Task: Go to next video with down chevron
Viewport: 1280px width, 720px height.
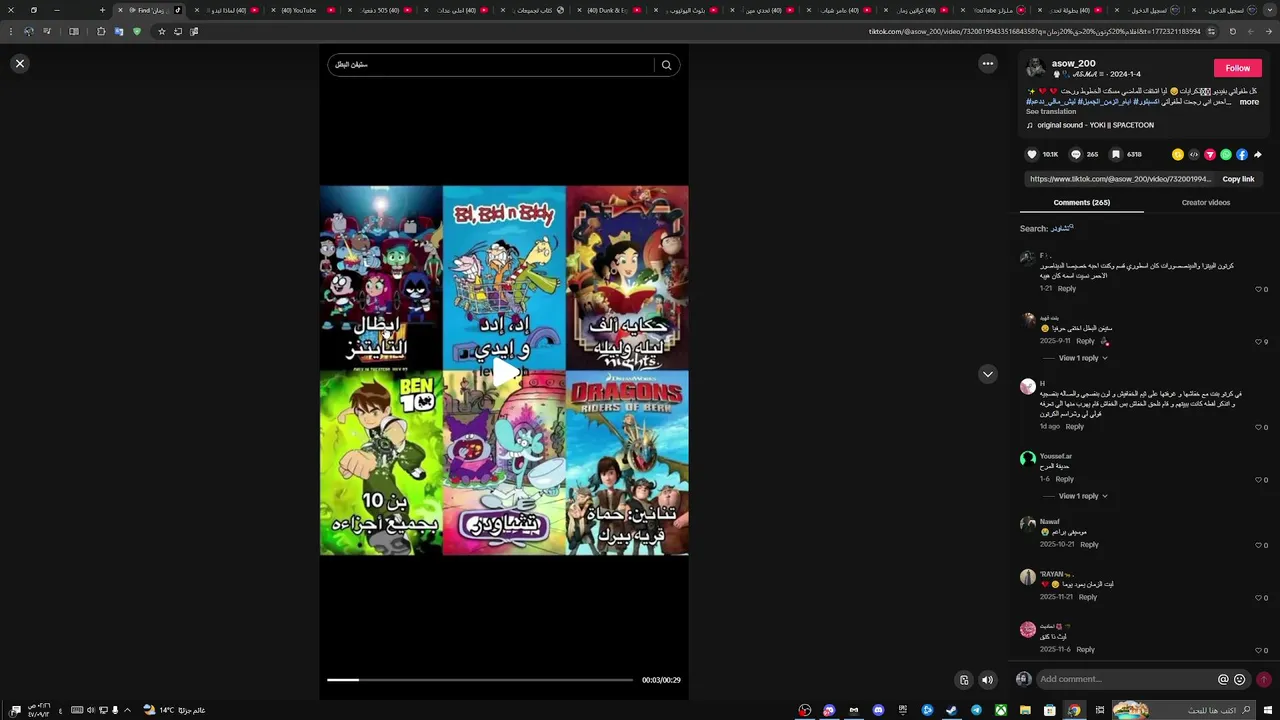Action: pos(988,374)
